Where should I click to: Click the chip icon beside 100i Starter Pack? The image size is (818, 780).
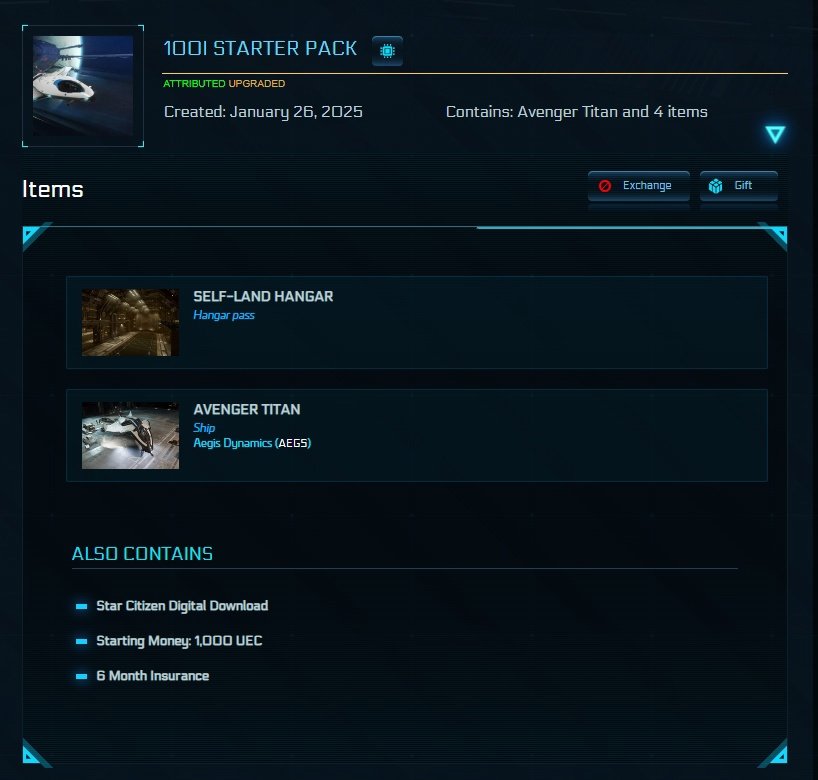[x=387, y=51]
